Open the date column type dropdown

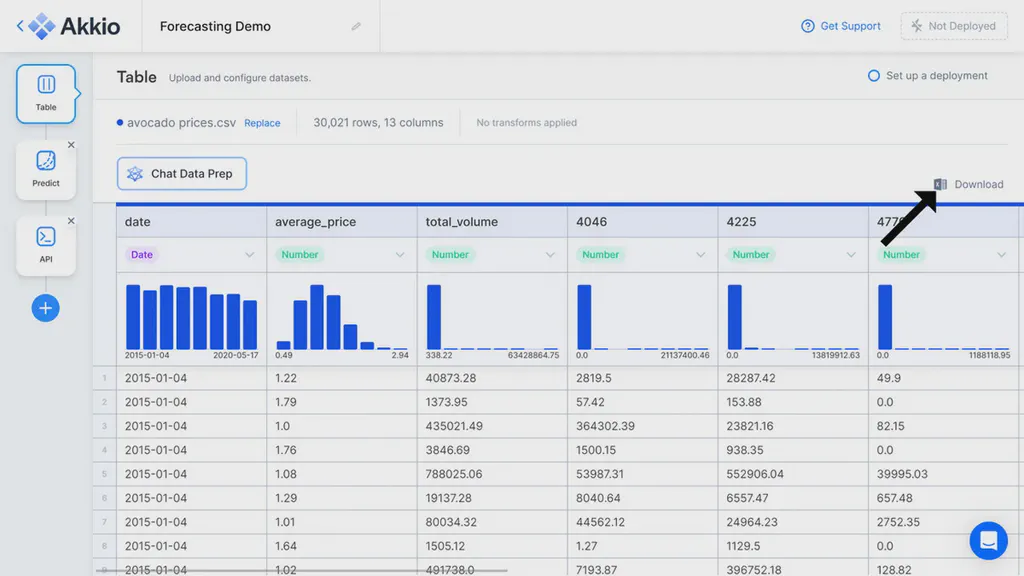click(x=249, y=254)
